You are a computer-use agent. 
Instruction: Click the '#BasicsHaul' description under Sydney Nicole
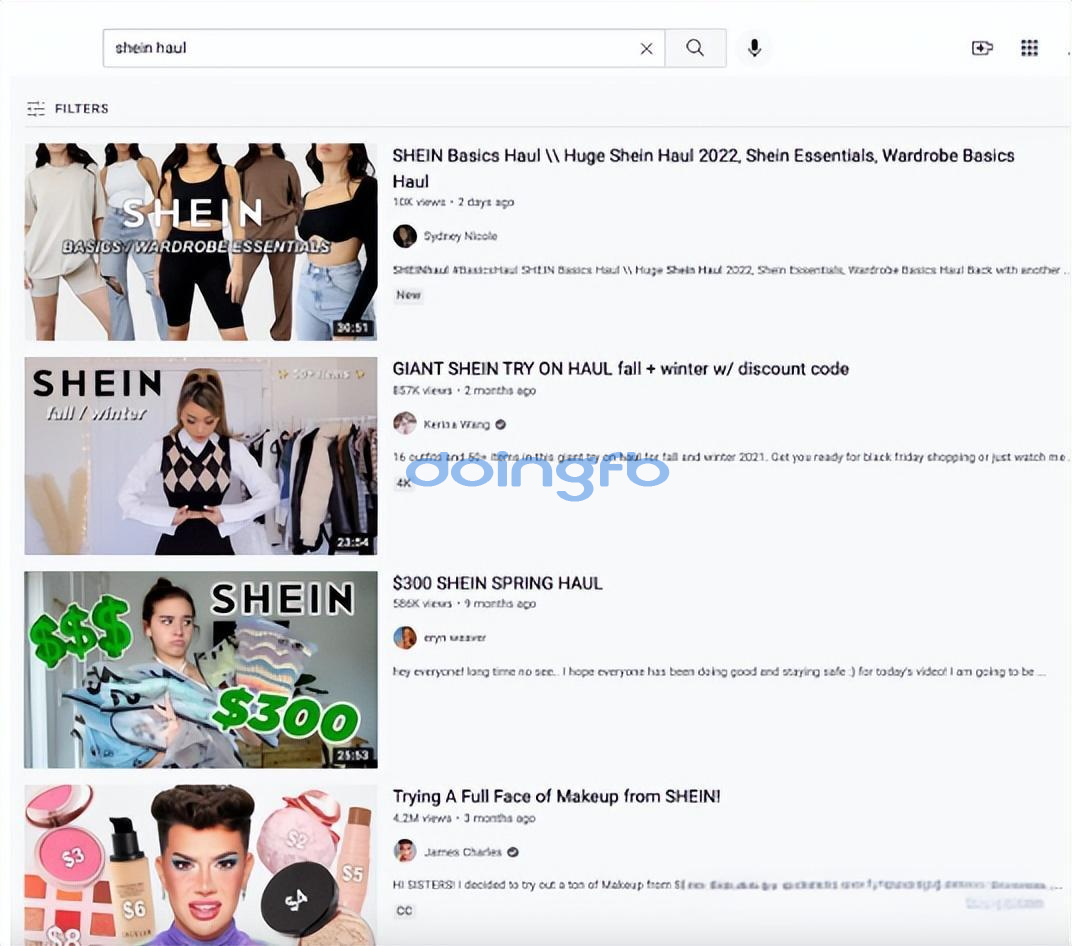[729, 270]
